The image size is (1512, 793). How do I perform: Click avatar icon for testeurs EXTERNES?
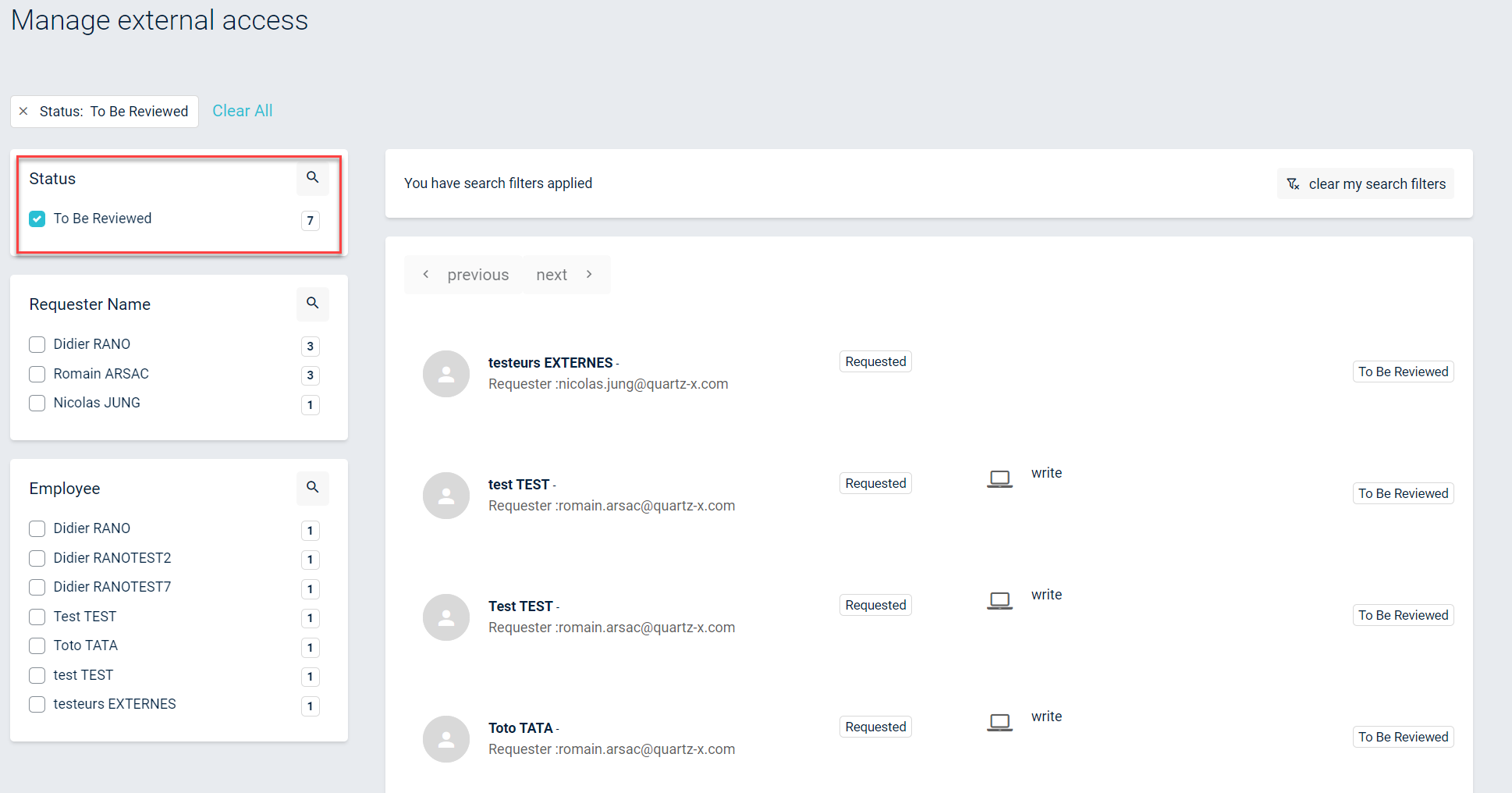coord(445,374)
